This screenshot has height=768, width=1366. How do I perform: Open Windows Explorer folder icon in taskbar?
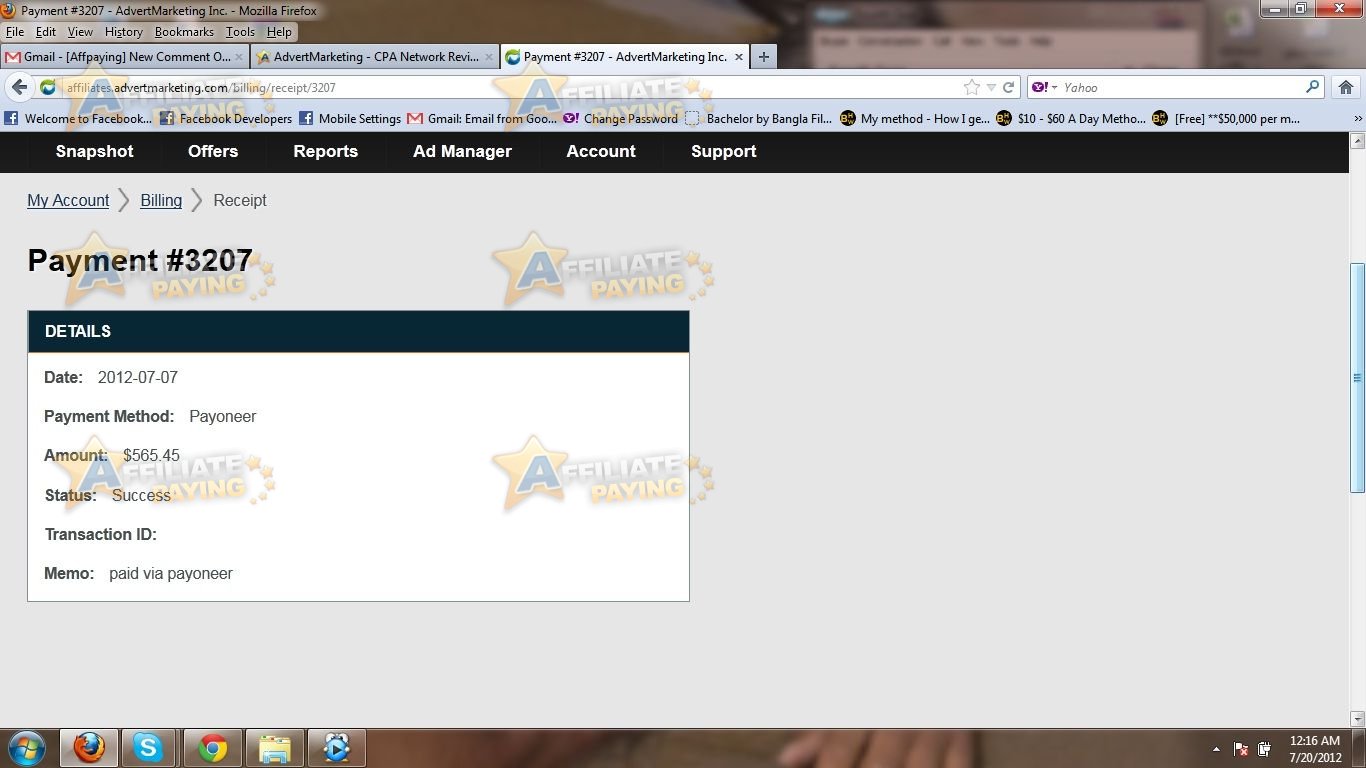(274, 748)
